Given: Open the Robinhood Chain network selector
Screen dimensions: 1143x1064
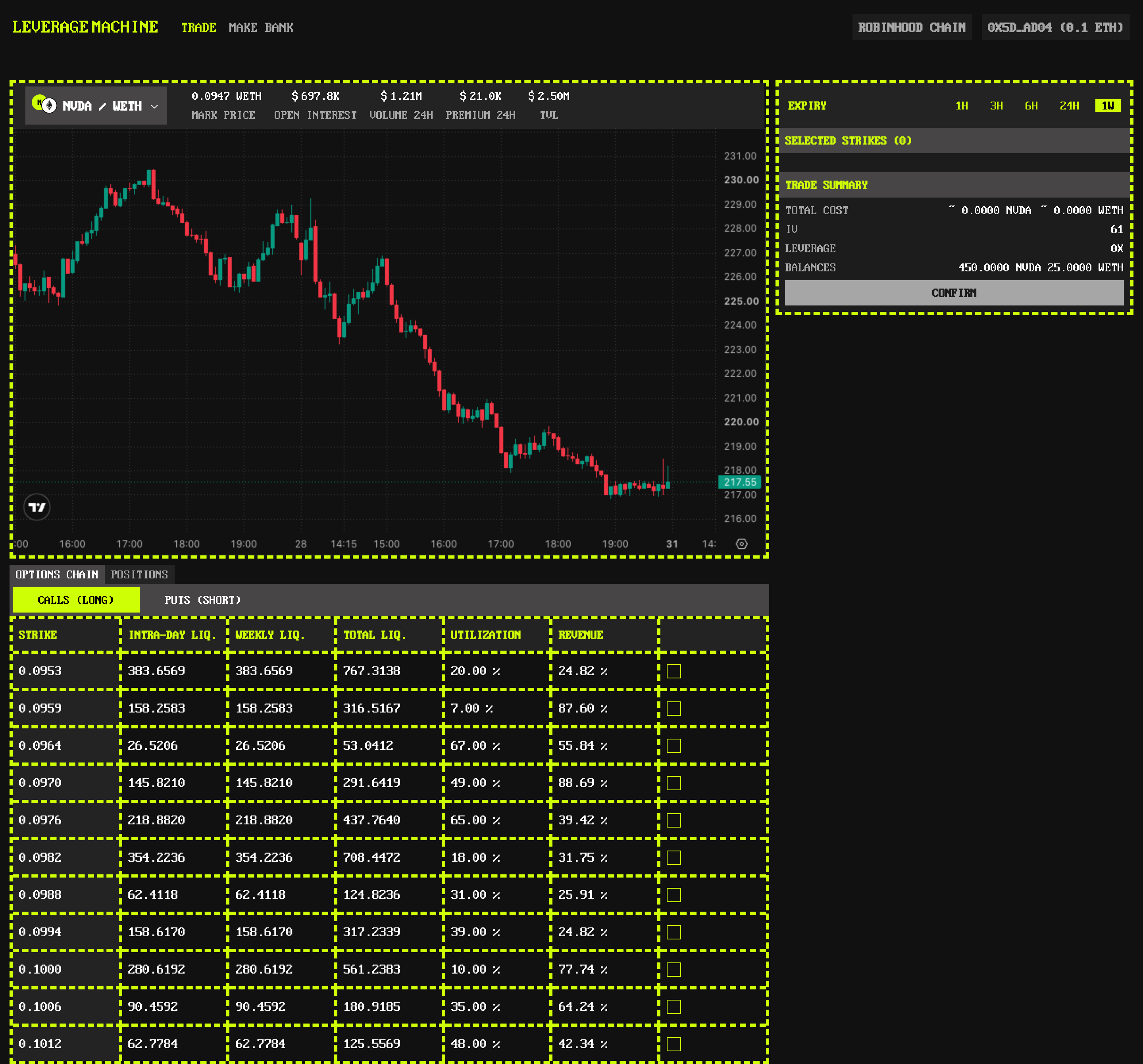Looking at the screenshot, I should coord(912,27).
